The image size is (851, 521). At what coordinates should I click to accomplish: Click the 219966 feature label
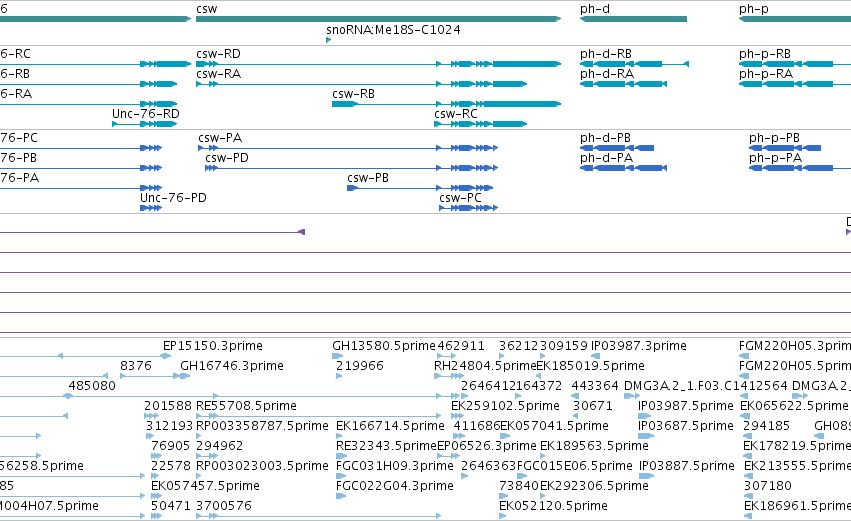(360, 366)
